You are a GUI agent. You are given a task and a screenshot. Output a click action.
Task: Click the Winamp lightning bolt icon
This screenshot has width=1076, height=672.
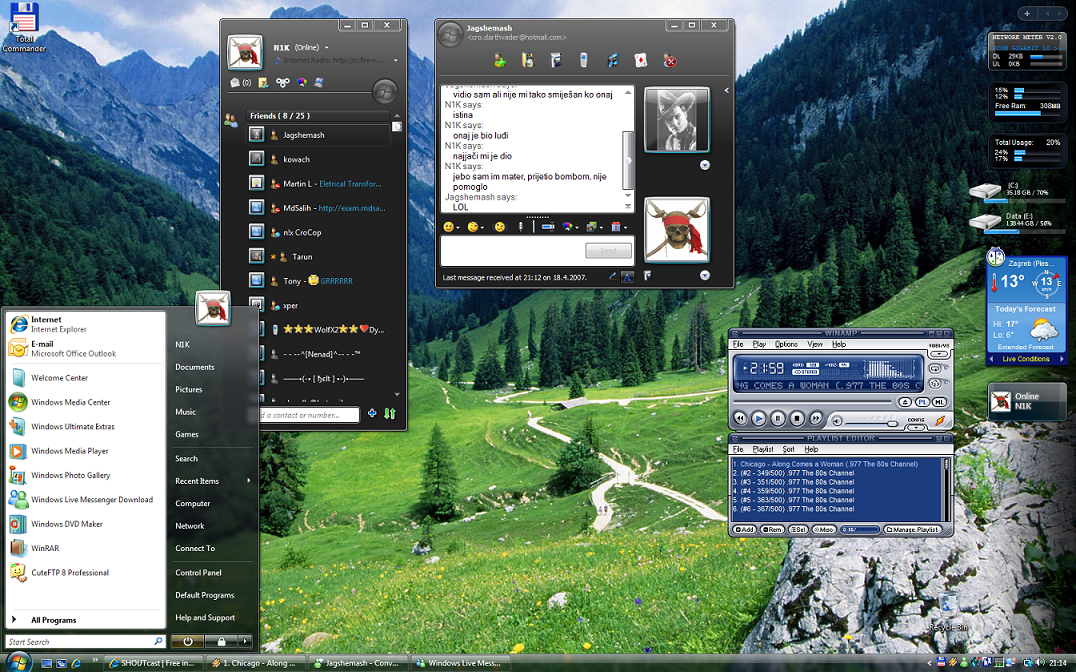(x=941, y=420)
